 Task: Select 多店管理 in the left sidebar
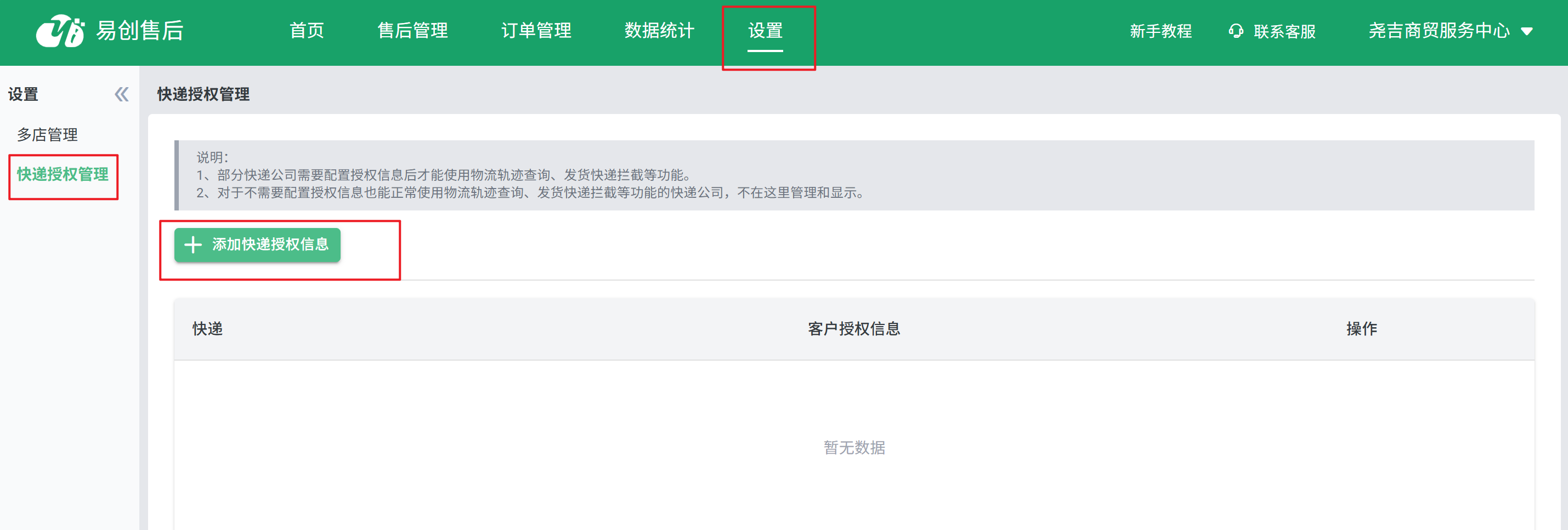pyautogui.click(x=48, y=134)
